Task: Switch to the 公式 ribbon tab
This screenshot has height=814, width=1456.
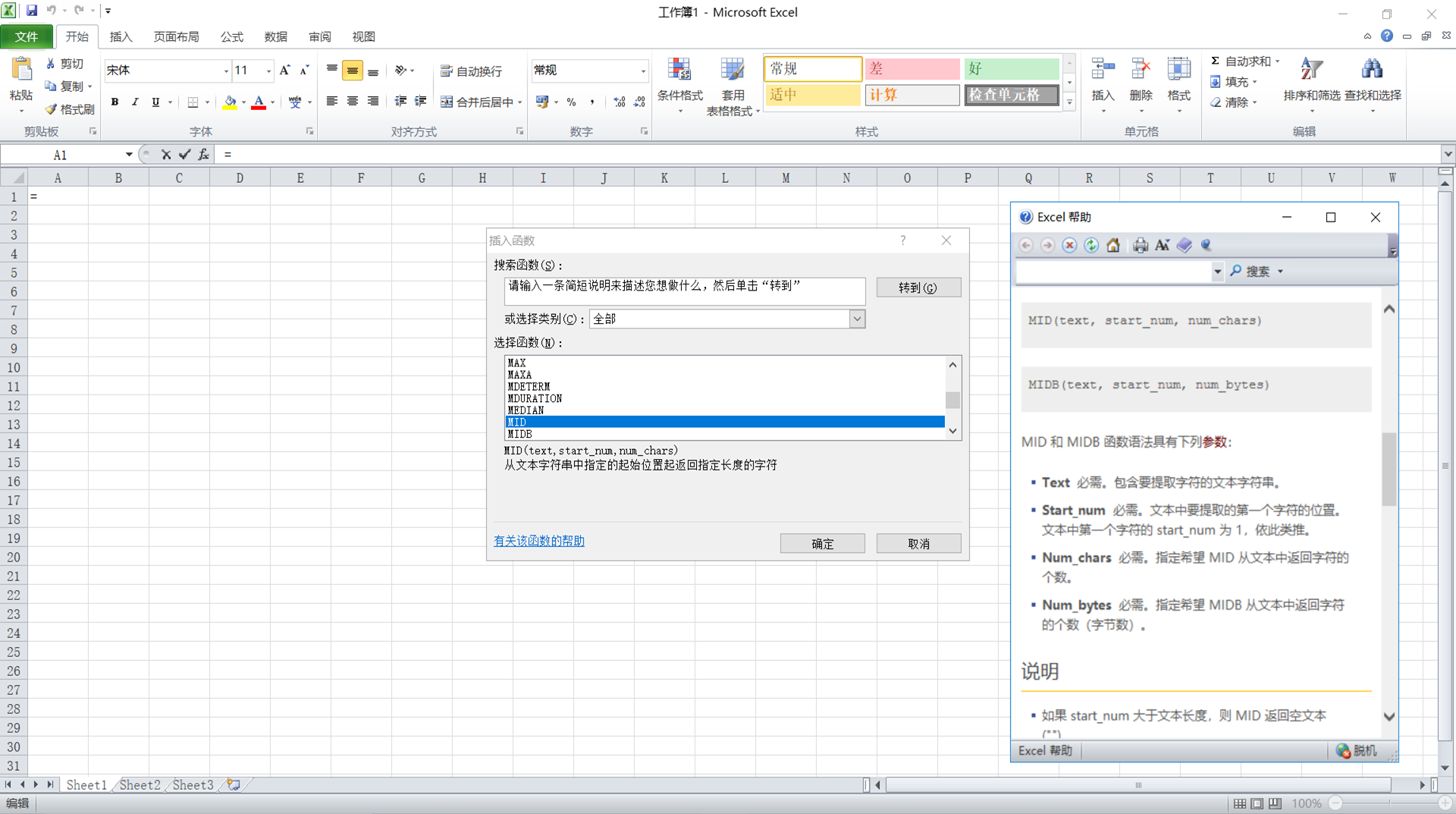Action: [231, 36]
